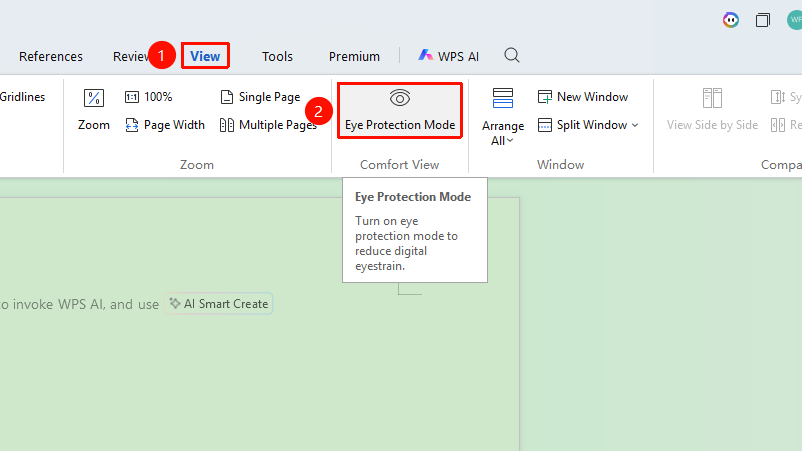
Task: Toggle the Gridlines option
Action: [x=23, y=97]
